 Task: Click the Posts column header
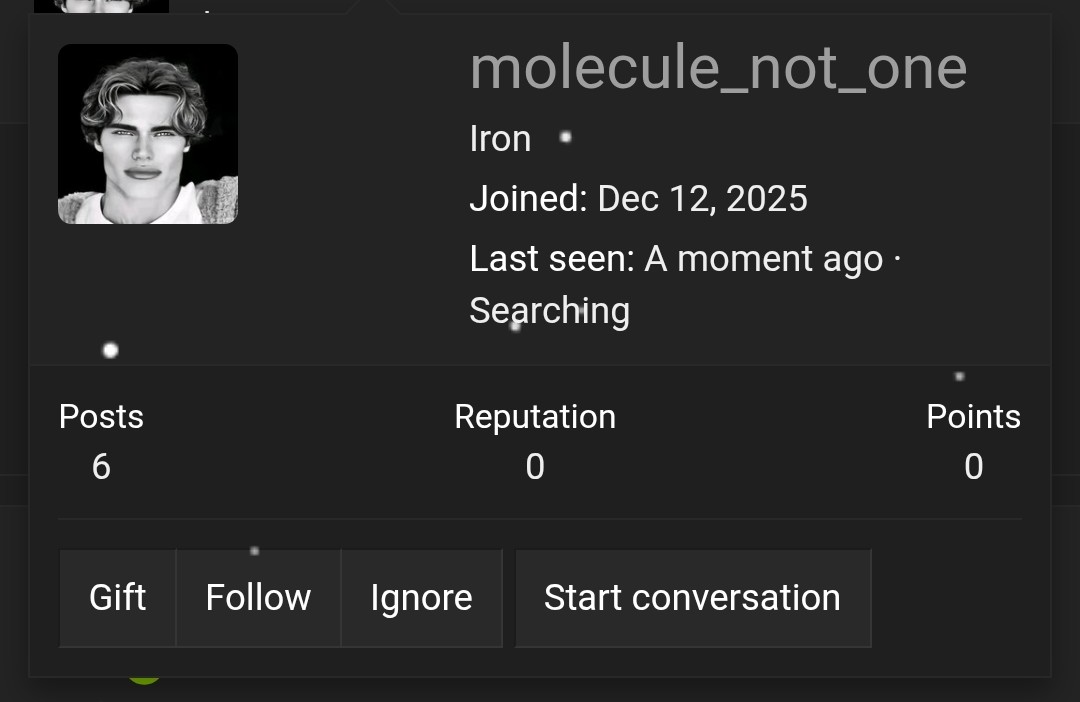pyautogui.click(x=101, y=416)
